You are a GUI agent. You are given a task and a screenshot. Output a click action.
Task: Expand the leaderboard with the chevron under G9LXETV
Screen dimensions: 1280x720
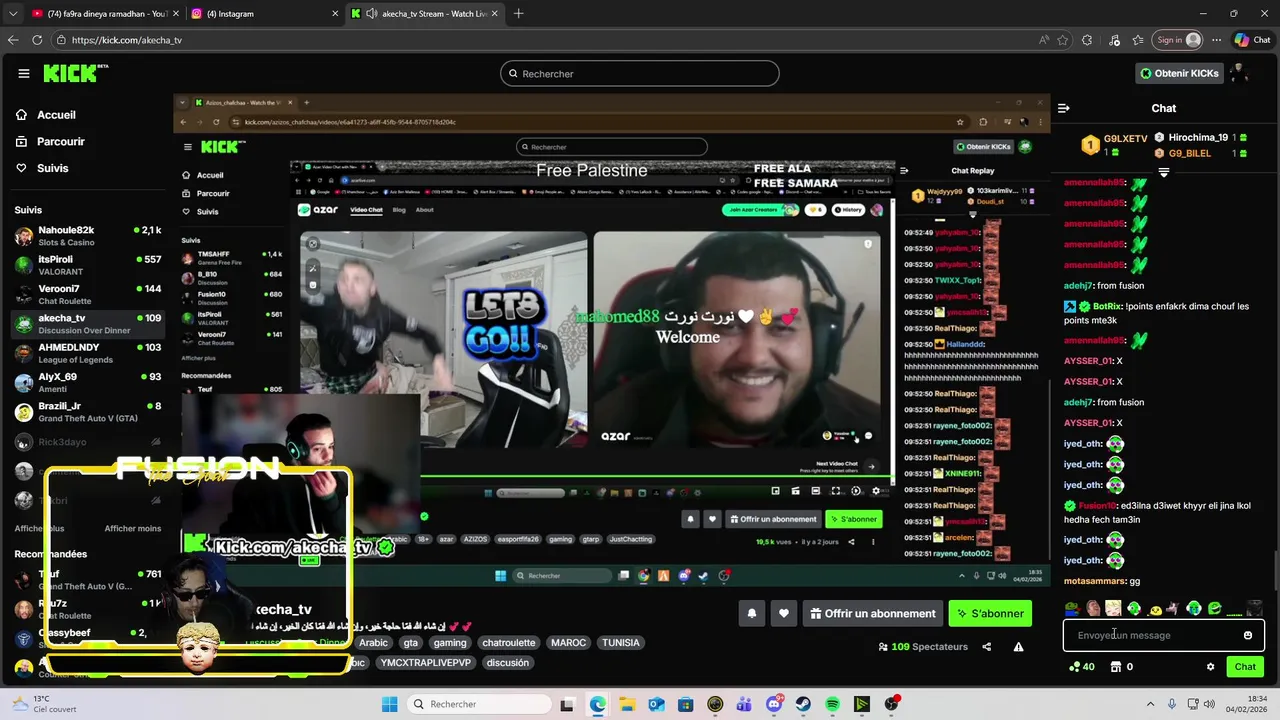[1164, 172]
